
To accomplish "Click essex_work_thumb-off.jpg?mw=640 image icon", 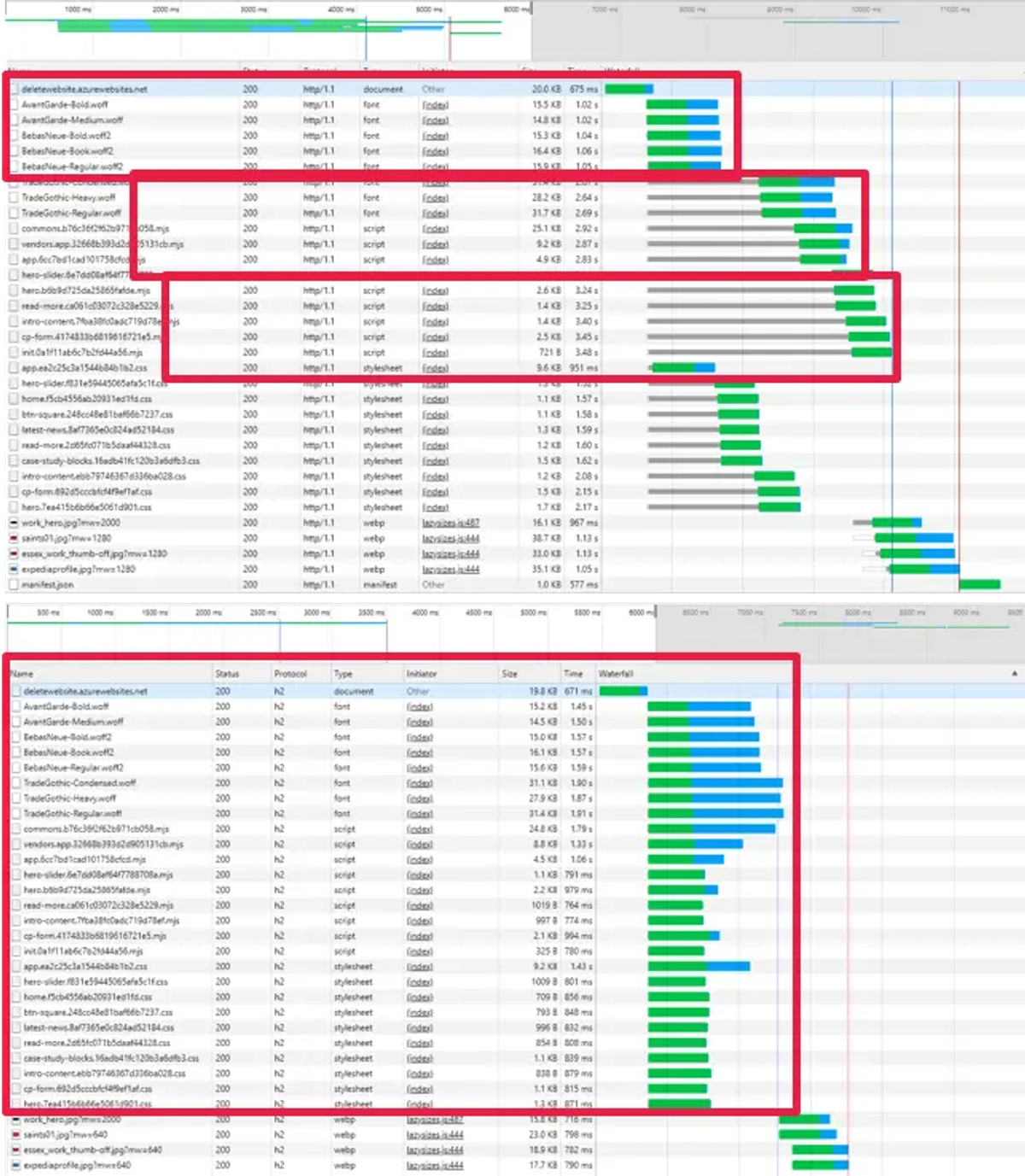I will (15, 1150).
